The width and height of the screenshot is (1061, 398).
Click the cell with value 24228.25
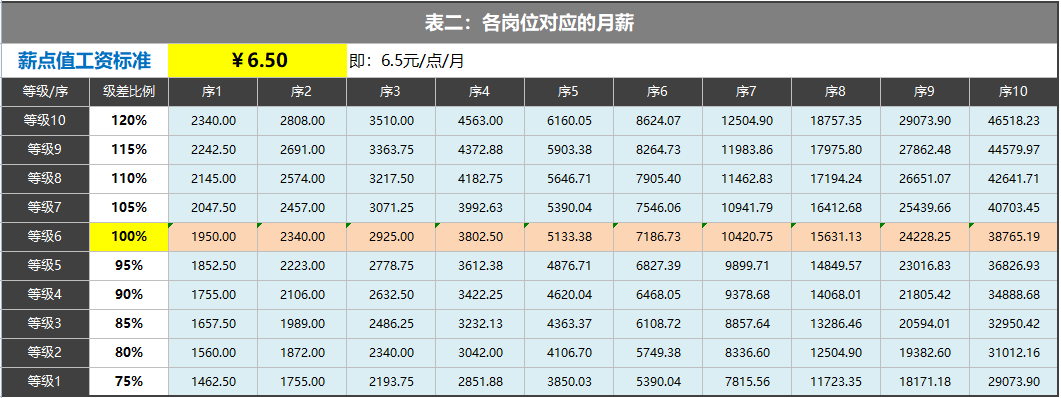coord(925,237)
